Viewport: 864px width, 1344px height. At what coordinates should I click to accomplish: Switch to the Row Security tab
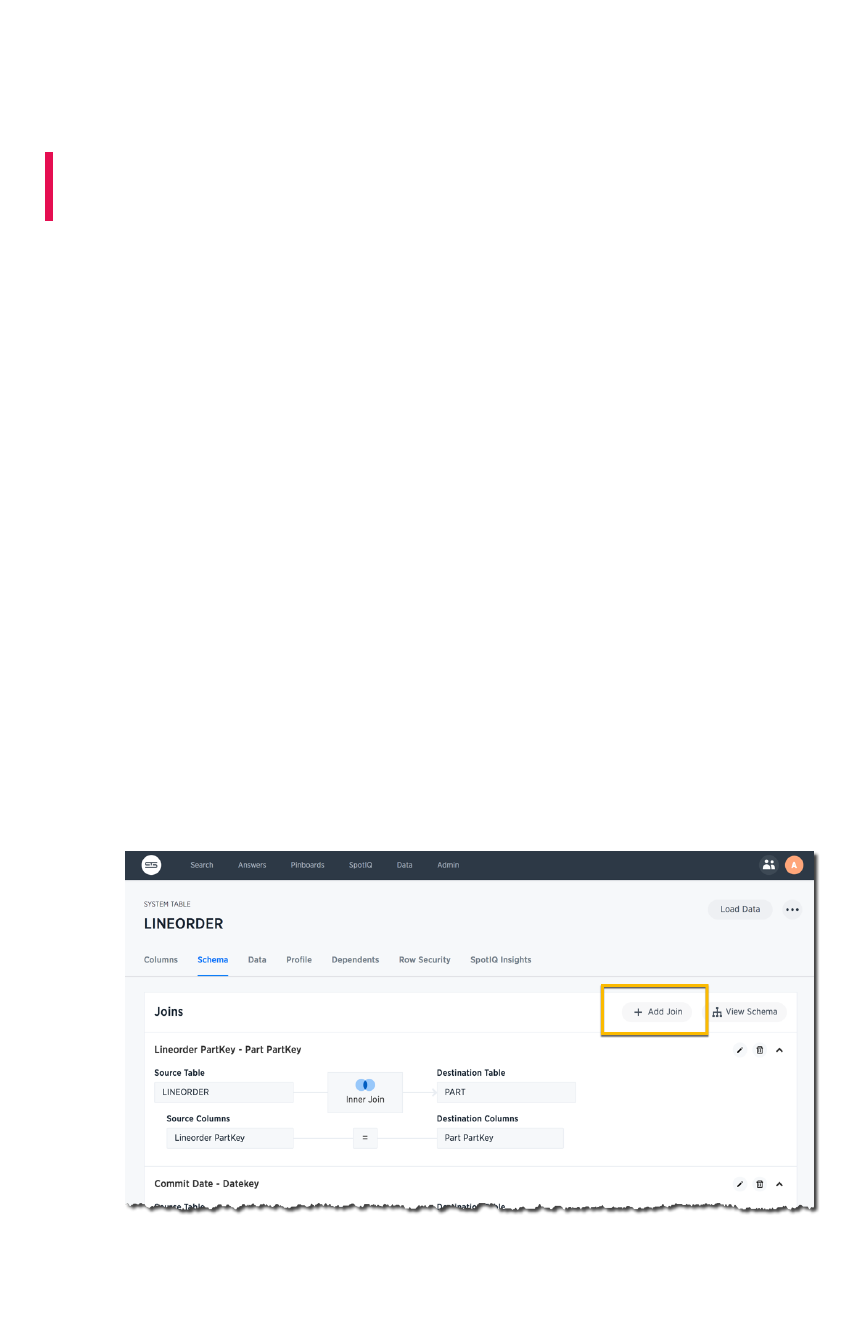[425, 959]
